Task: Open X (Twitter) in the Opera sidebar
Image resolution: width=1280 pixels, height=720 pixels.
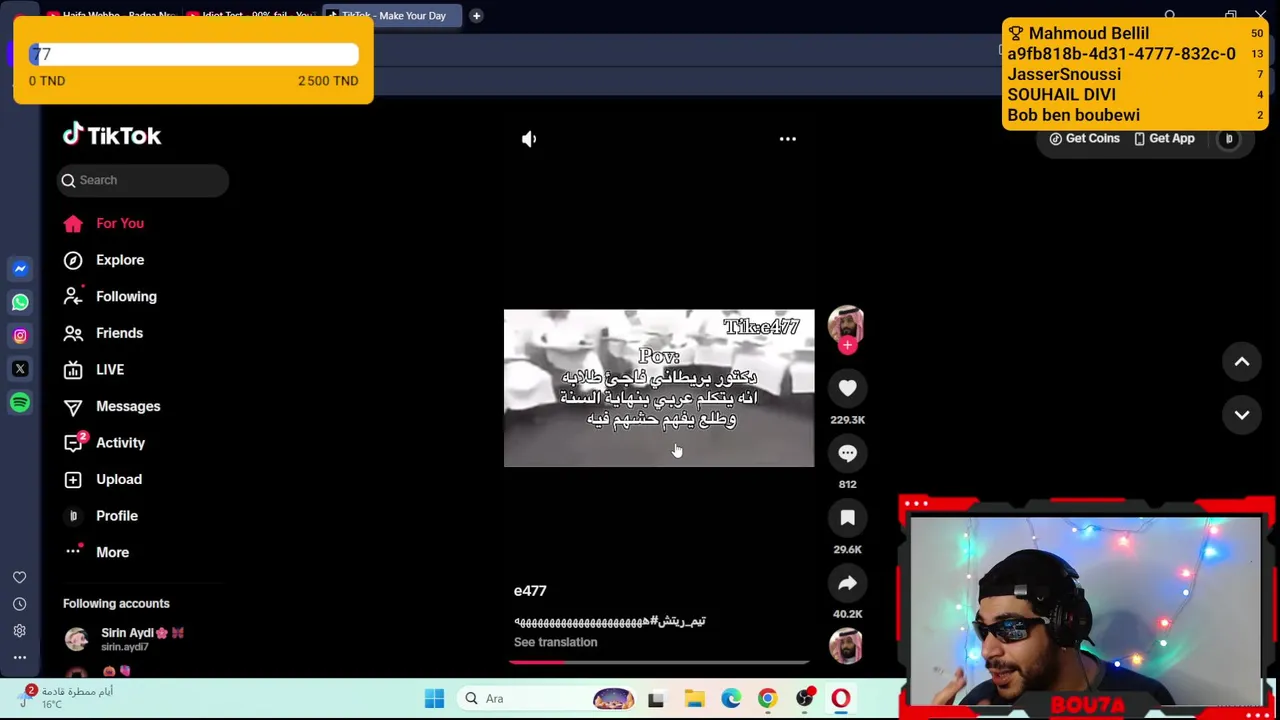Action: coord(20,369)
